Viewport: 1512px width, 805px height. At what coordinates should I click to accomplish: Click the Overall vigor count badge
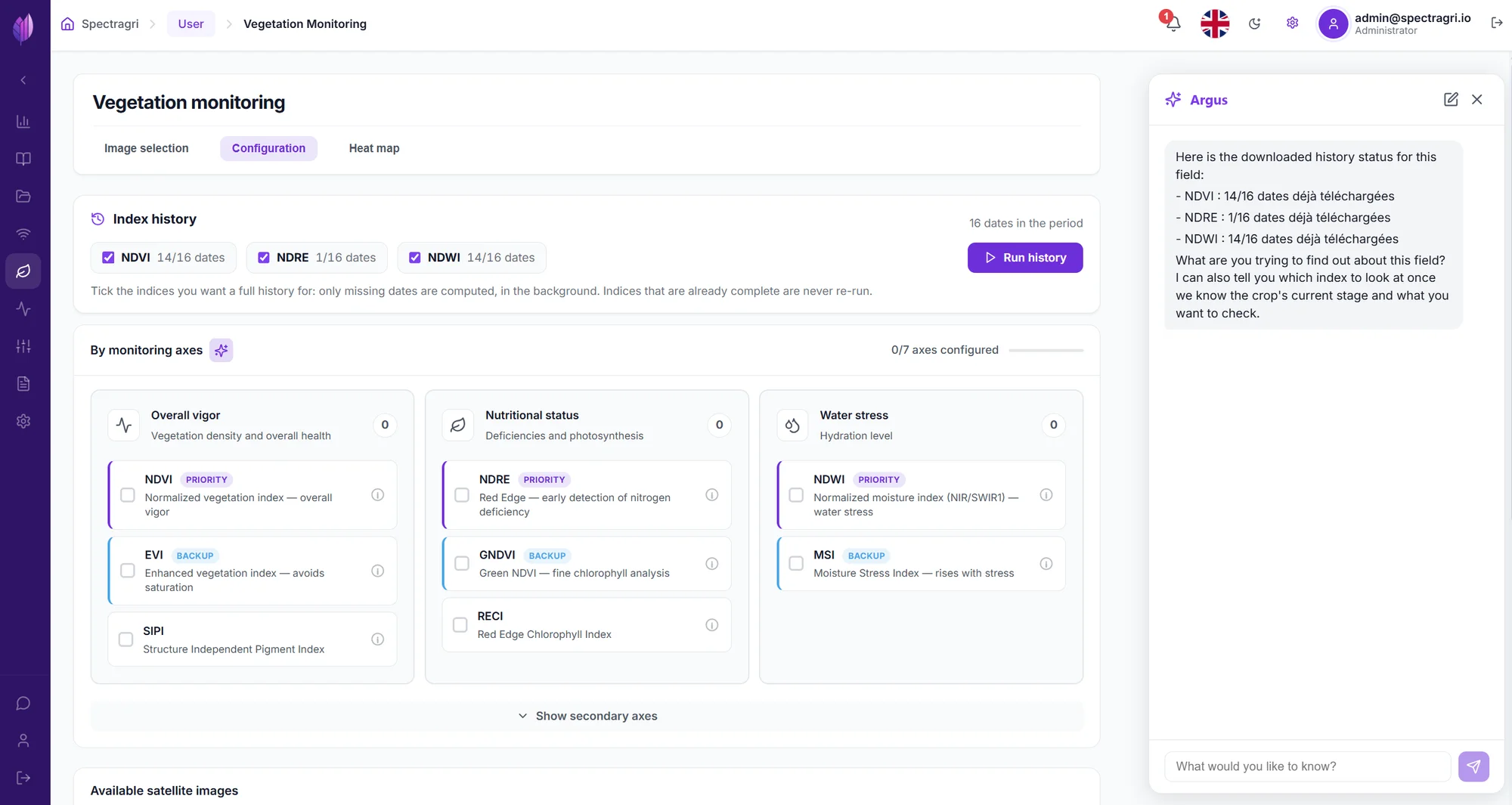tap(385, 425)
